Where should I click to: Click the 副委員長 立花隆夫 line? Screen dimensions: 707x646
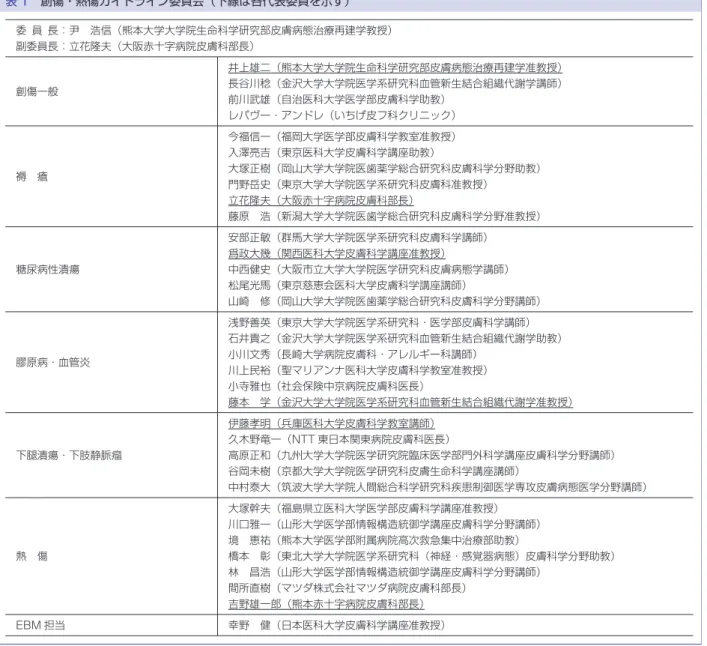[x=135, y=46]
